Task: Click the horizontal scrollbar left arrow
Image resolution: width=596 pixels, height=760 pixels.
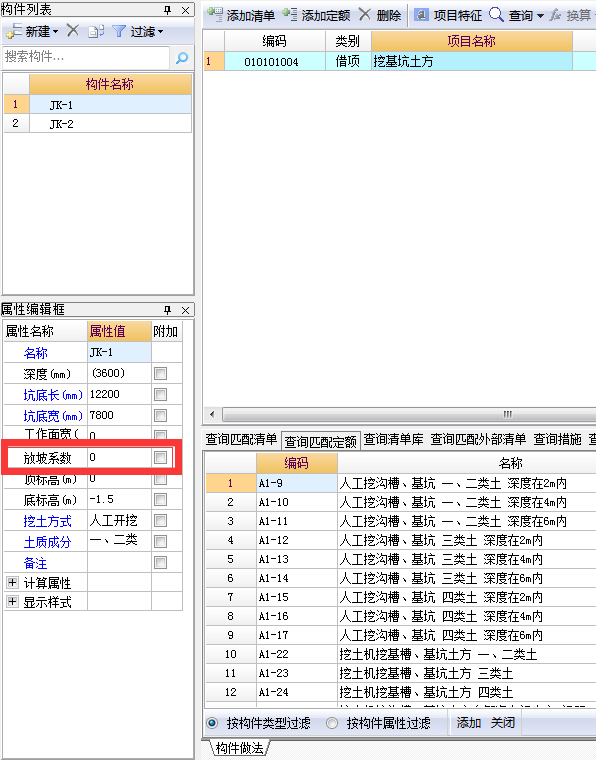Action: pyautogui.click(x=212, y=414)
